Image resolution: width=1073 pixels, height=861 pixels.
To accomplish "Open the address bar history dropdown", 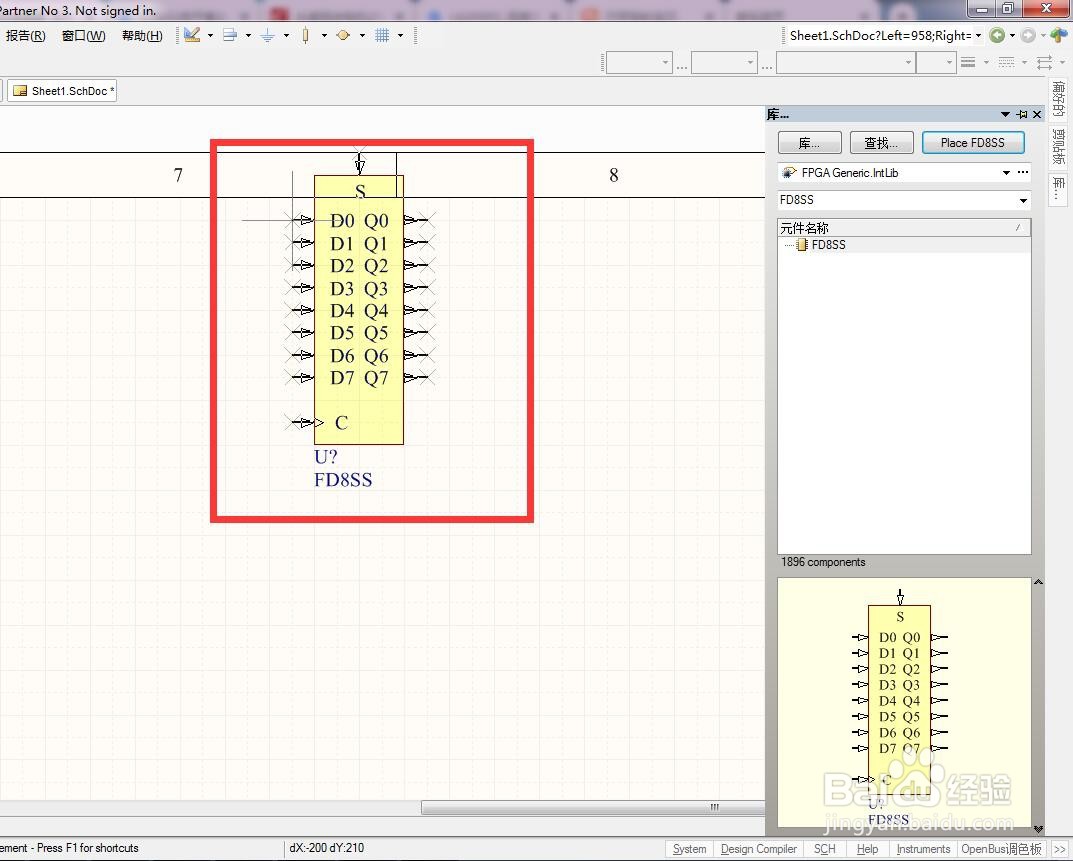I will pyautogui.click(x=979, y=36).
